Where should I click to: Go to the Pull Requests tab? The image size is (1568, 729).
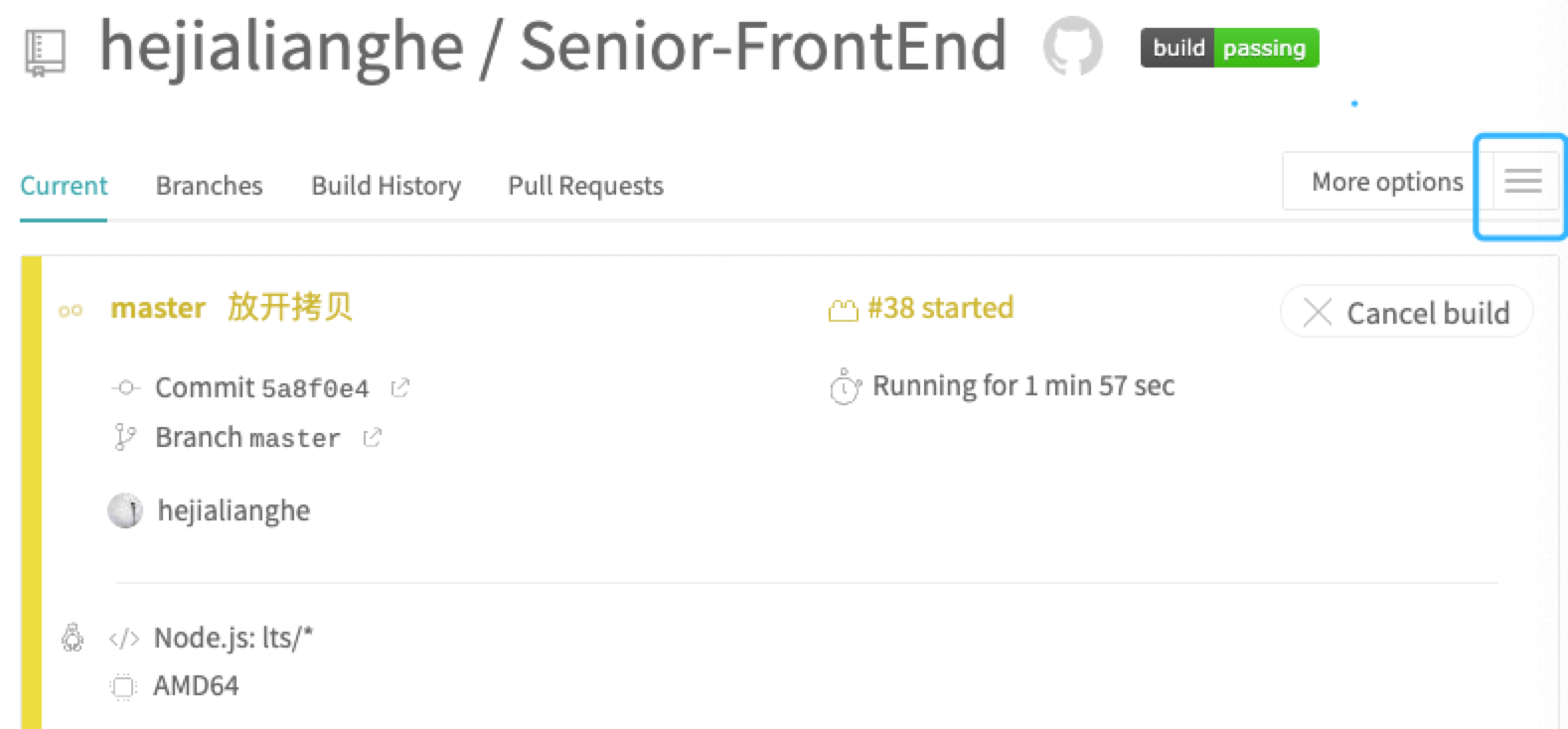point(585,186)
